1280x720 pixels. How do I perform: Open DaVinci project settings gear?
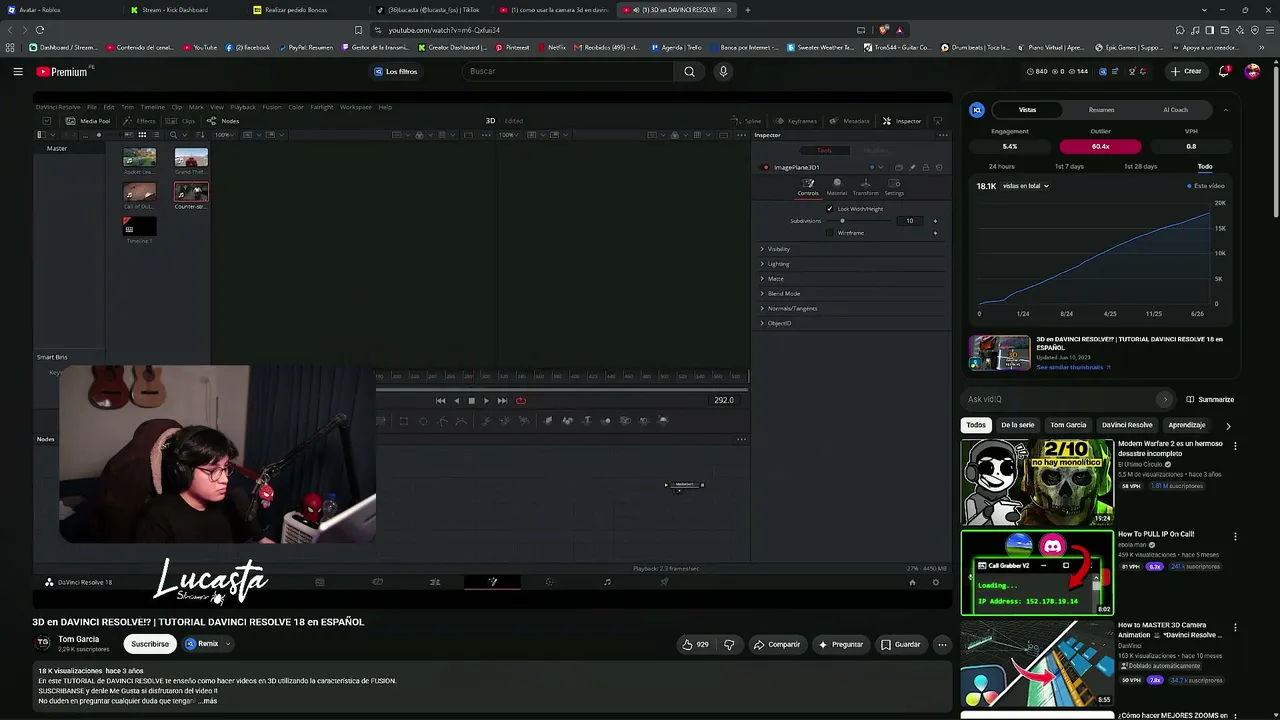(936, 582)
